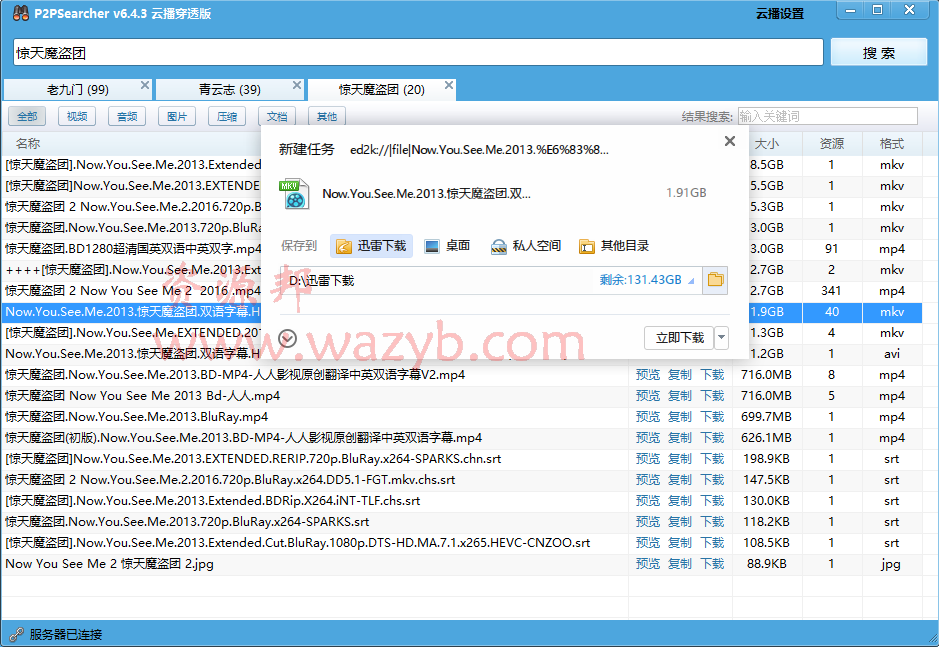Image resolution: width=939 pixels, height=647 pixels.
Task: Close the 青云志 tab
Action: click(296, 85)
